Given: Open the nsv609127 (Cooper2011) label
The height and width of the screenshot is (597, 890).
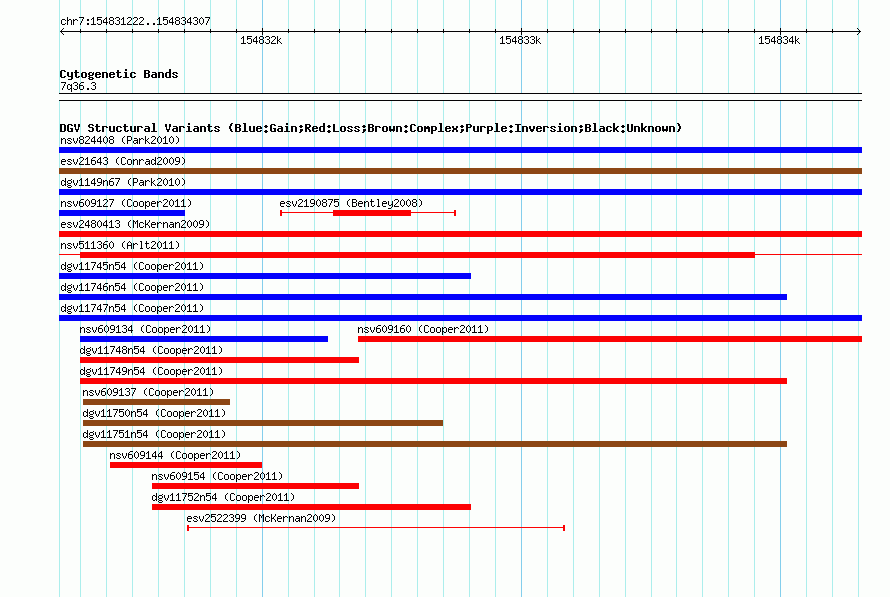Looking at the screenshot, I should tap(126, 203).
